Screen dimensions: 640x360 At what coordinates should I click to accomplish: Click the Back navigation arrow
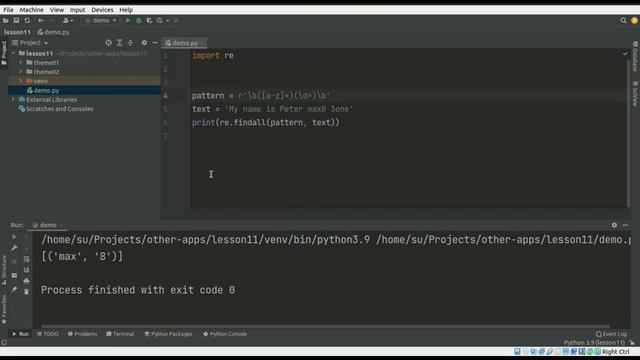point(41,20)
